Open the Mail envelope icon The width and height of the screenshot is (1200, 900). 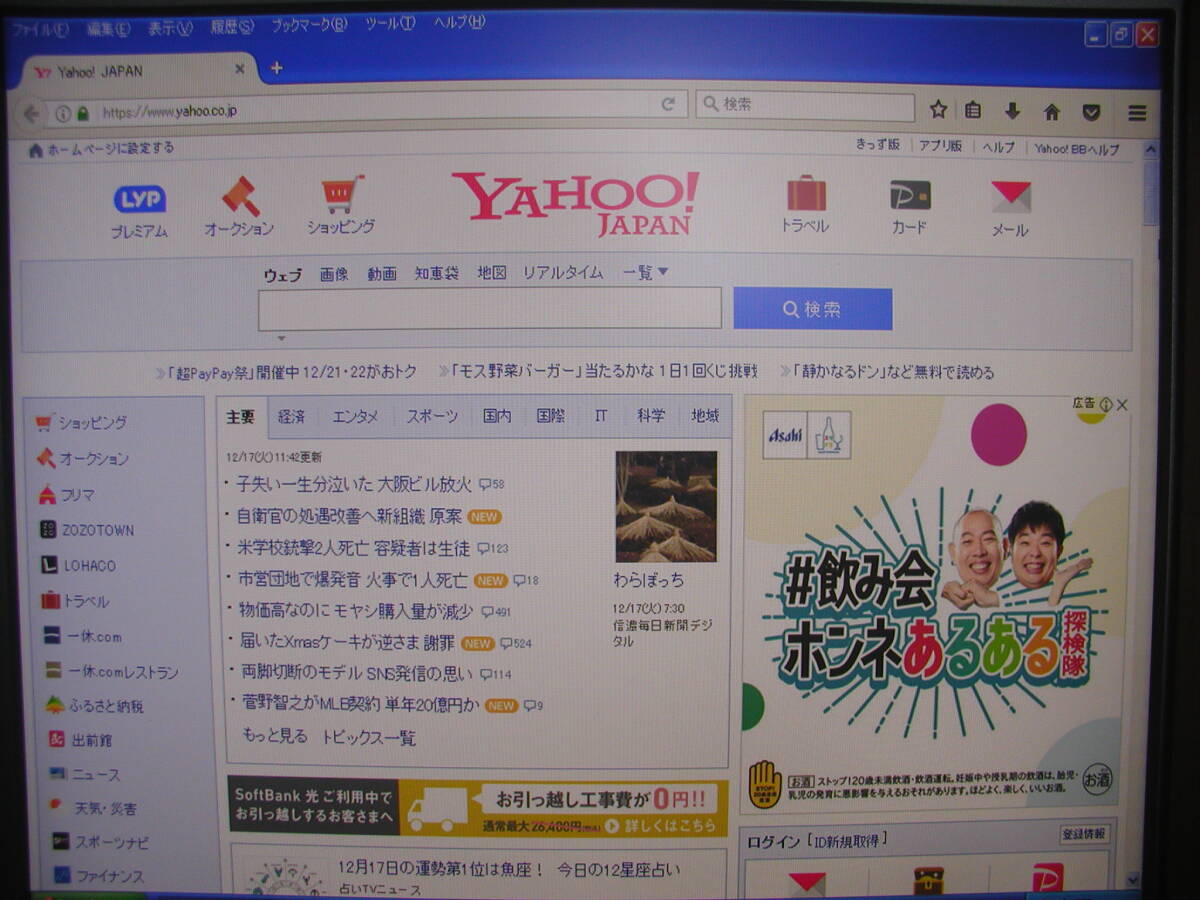click(x=1010, y=196)
